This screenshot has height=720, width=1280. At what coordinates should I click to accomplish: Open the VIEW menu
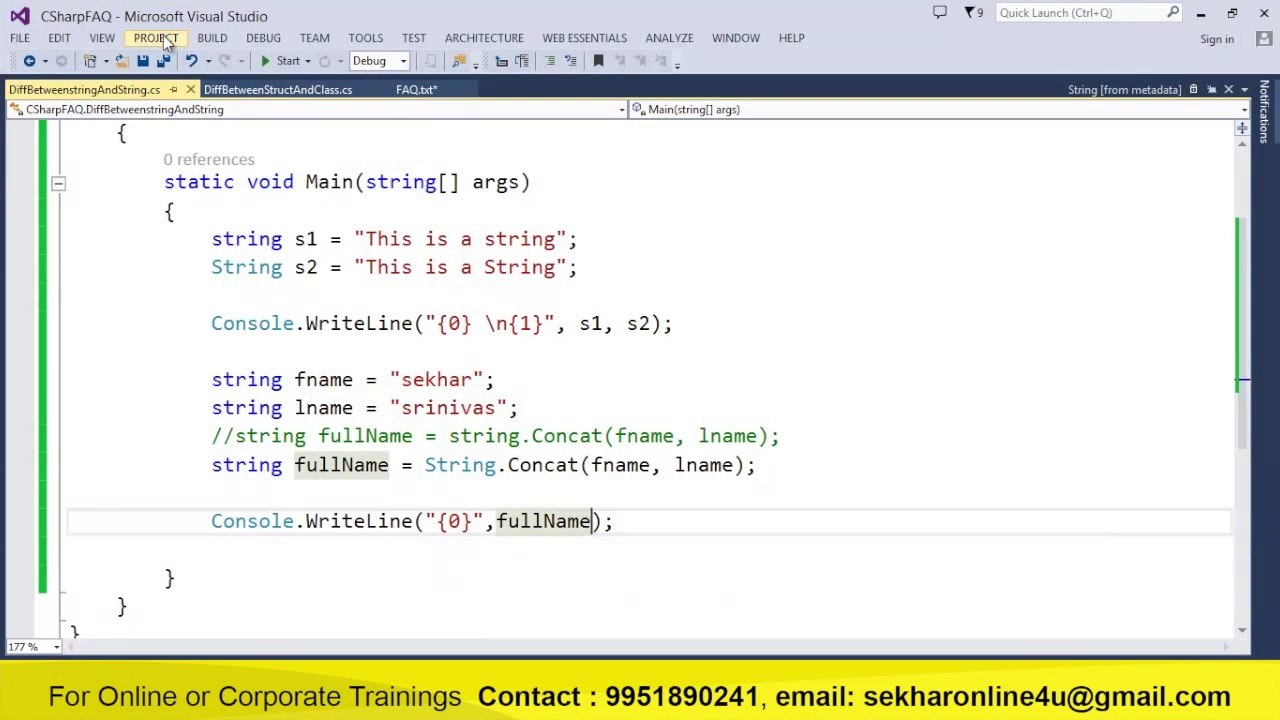coord(102,38)
